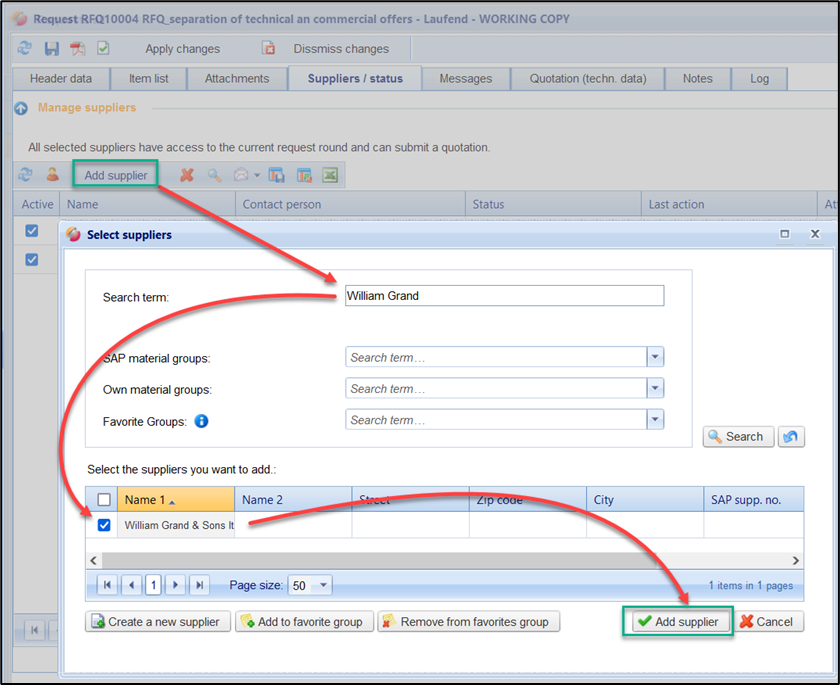Click into the Search term input field

(503, 296)
